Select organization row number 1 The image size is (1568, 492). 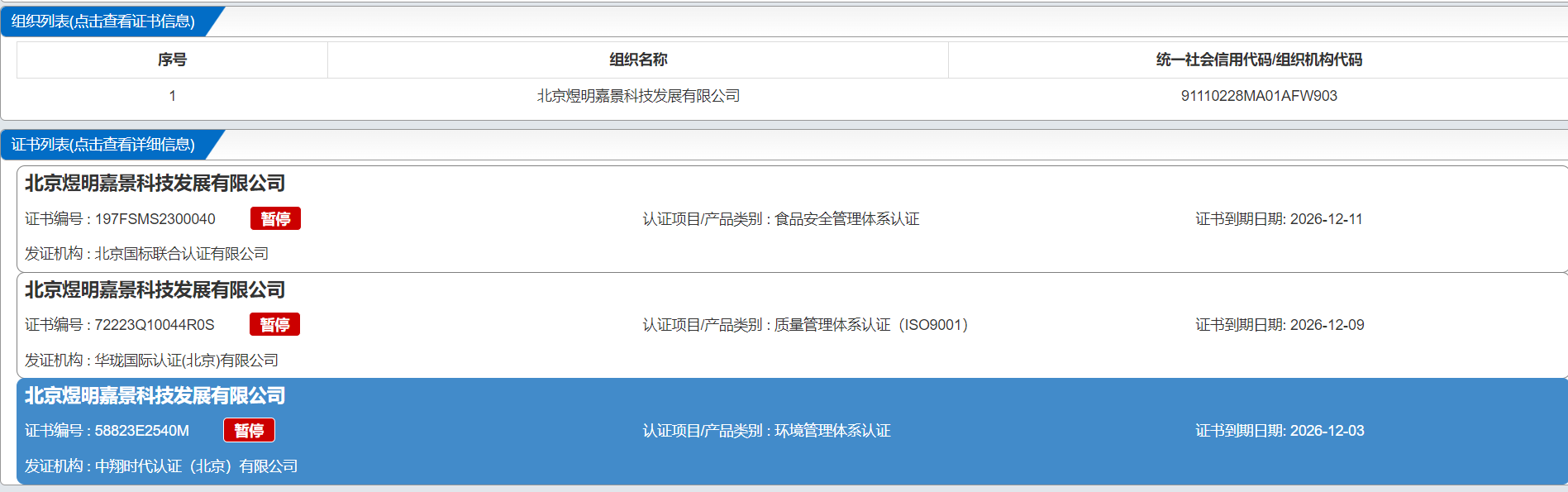(172, 96)
